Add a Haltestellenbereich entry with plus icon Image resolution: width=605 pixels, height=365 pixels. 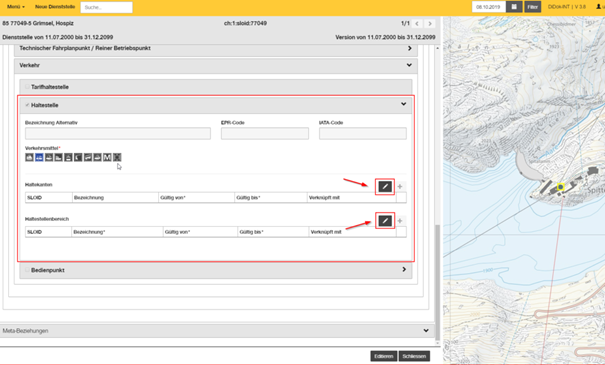tap(400, 221)
